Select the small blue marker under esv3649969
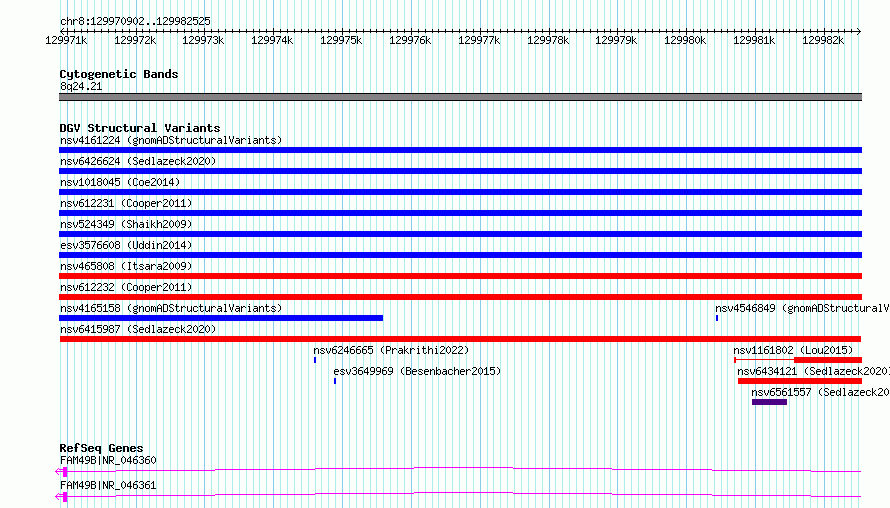890x508 pixels. click(335, 381)
